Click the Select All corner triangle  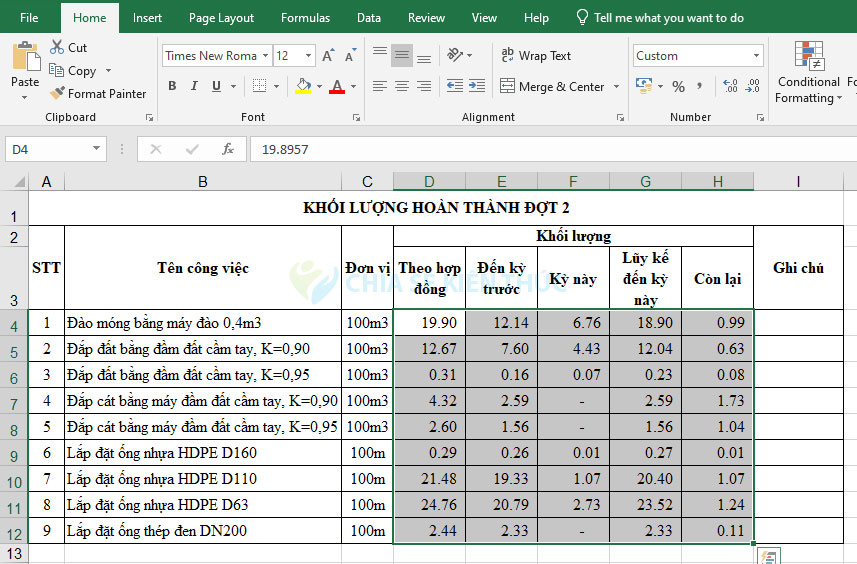pyautogui.click(x=19, y=181)
